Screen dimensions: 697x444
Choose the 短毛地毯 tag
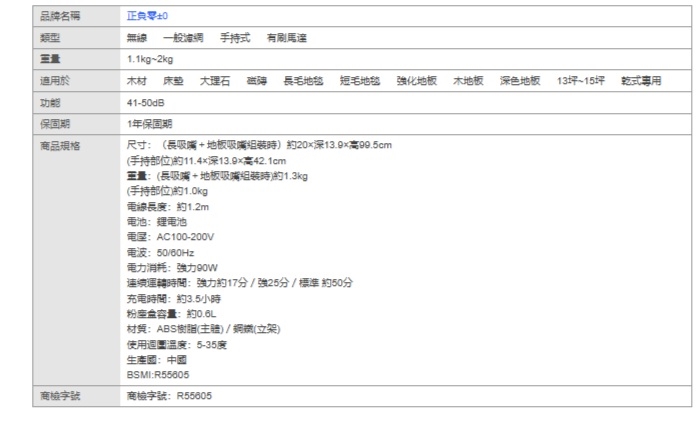click(360, 80)
